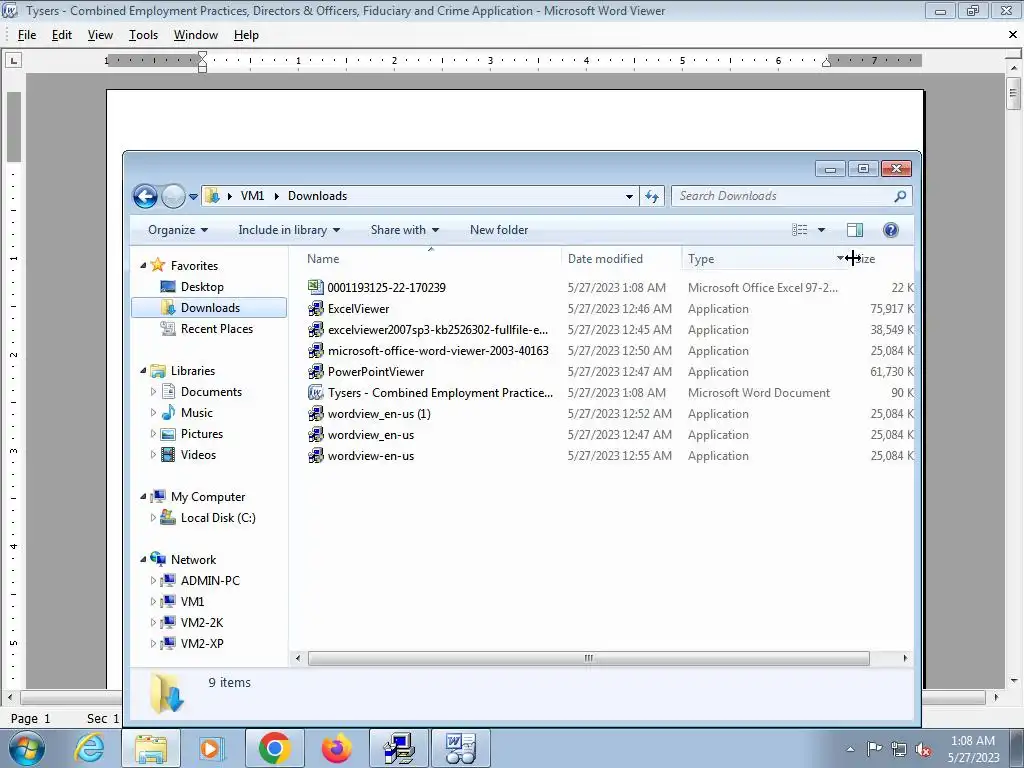Expand the Local Disk (C:) node
1024x768 pixels.
pos(153,518)
